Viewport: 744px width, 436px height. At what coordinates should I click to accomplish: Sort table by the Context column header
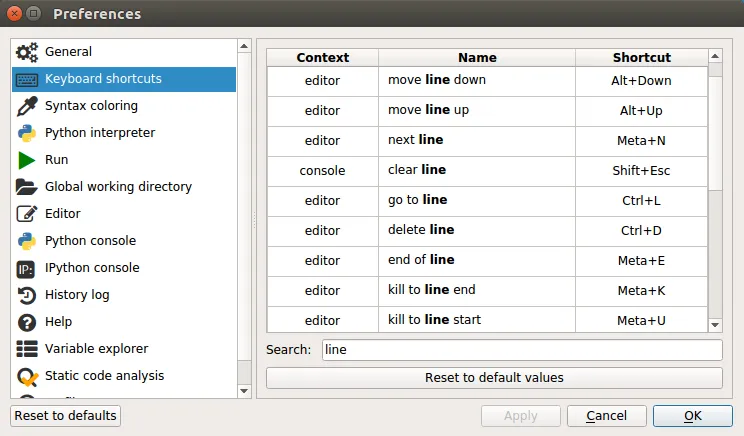(x=323, y=57)
